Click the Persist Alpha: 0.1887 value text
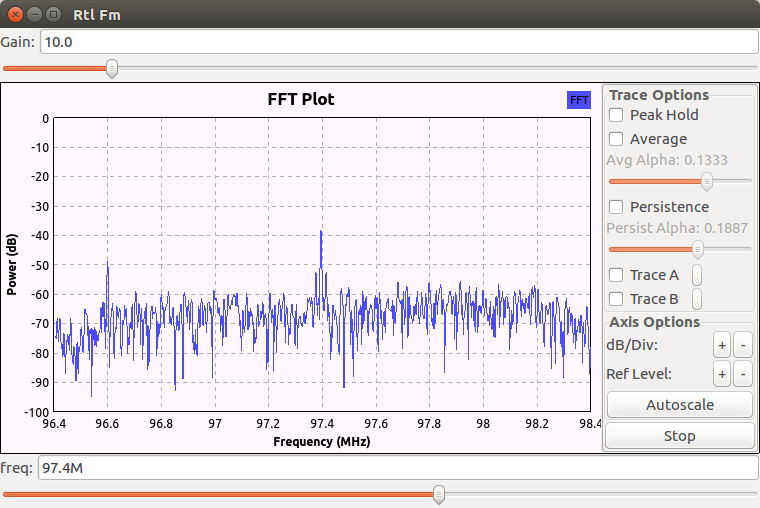 coord(677,228)
